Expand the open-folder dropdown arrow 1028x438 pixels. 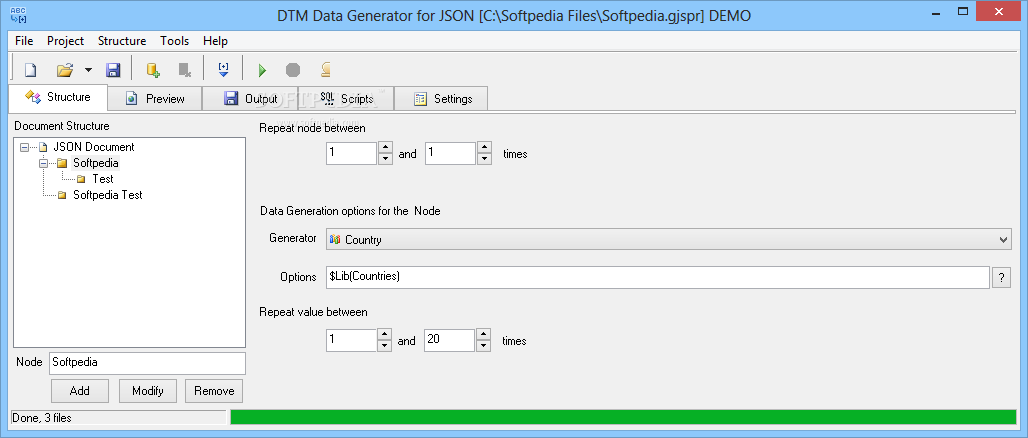click(x=88, y=70)
